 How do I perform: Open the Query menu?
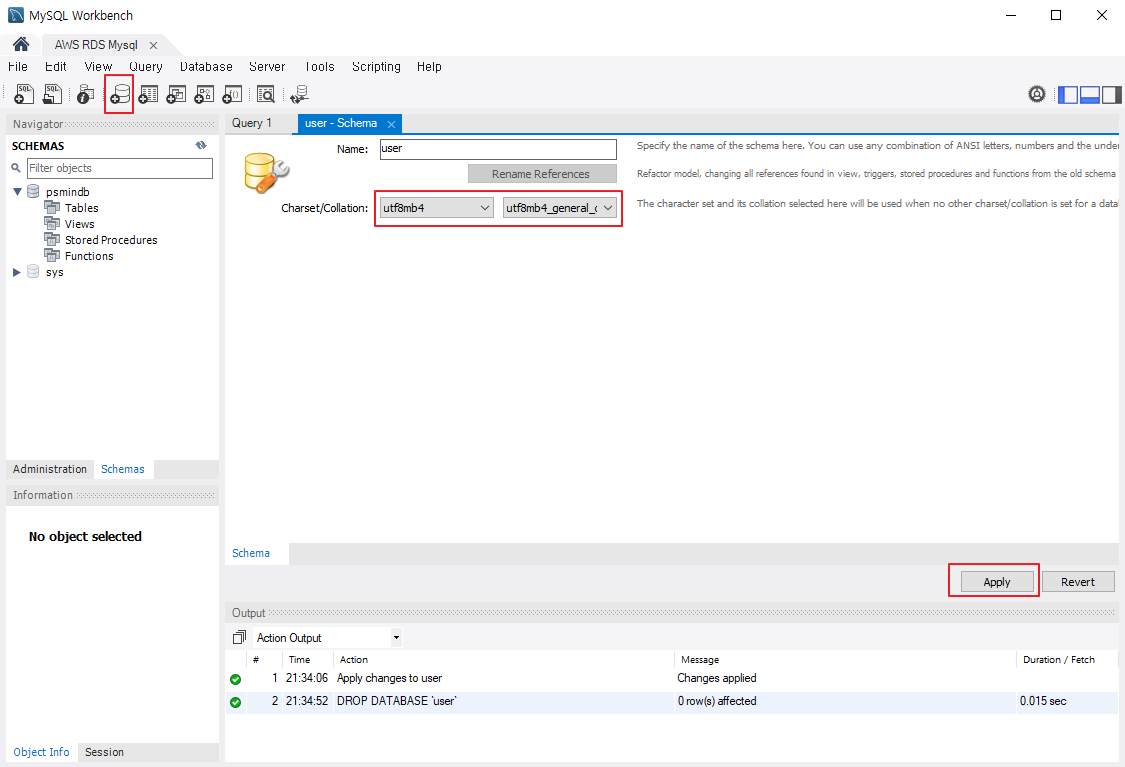[146, 67]
